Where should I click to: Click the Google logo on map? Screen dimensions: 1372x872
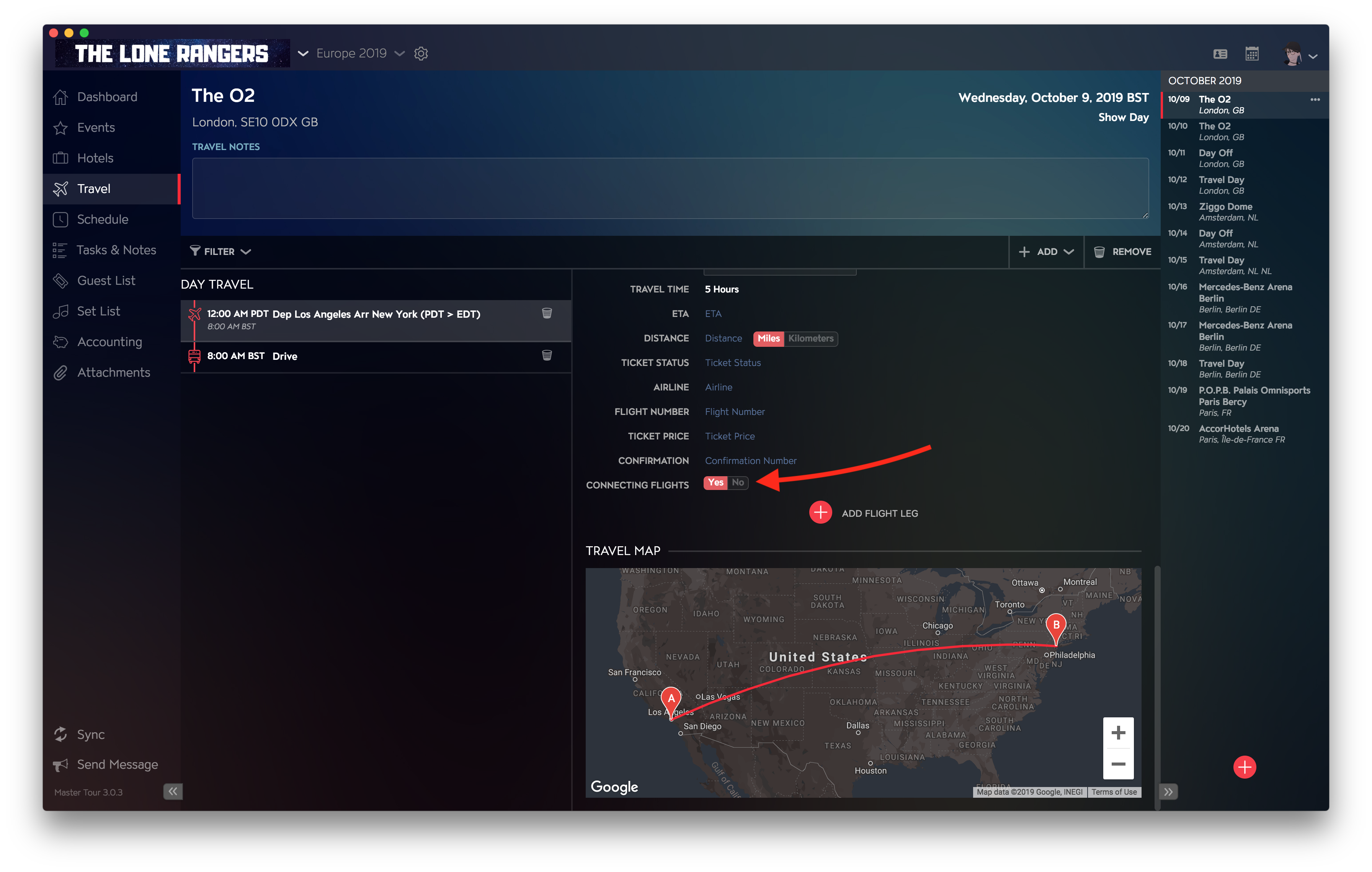point(614,787)
